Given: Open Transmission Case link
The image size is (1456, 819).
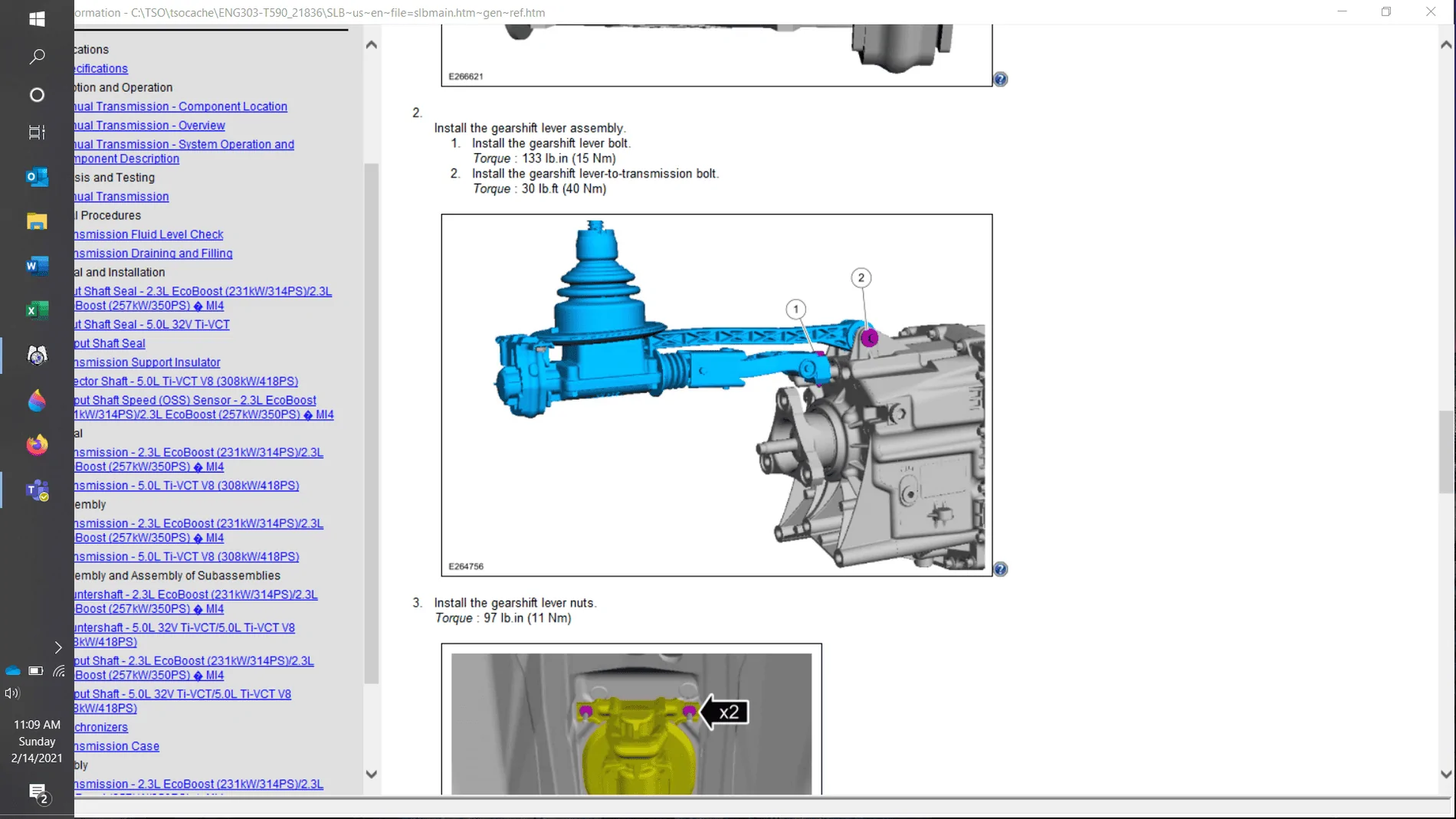Looking at the screenshot, I should coord(116,746).
